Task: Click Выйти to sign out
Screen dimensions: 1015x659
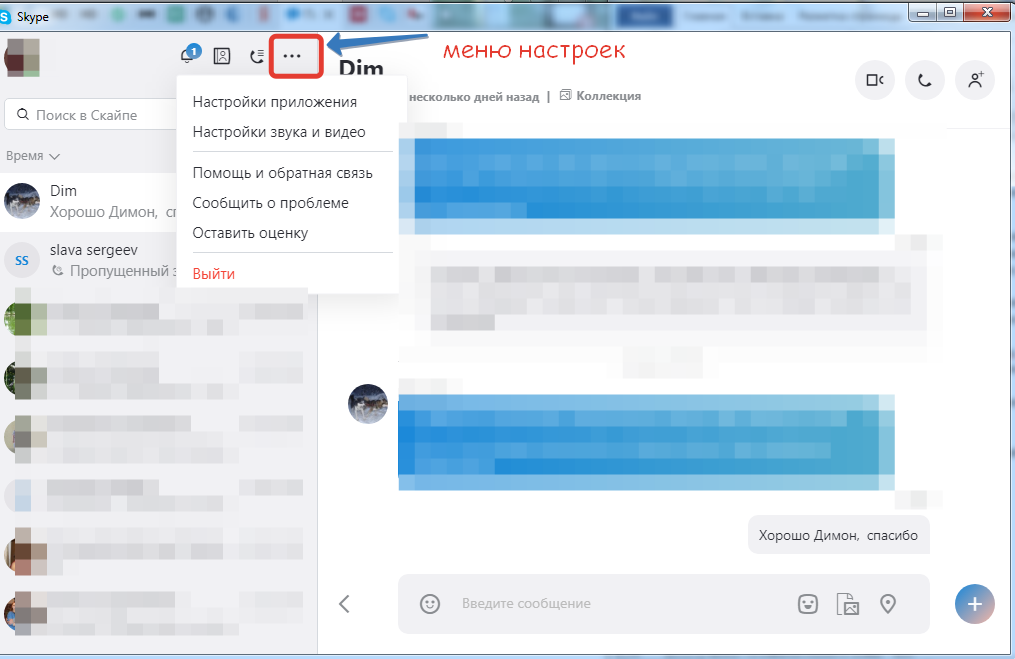Action: pos(213,273)
